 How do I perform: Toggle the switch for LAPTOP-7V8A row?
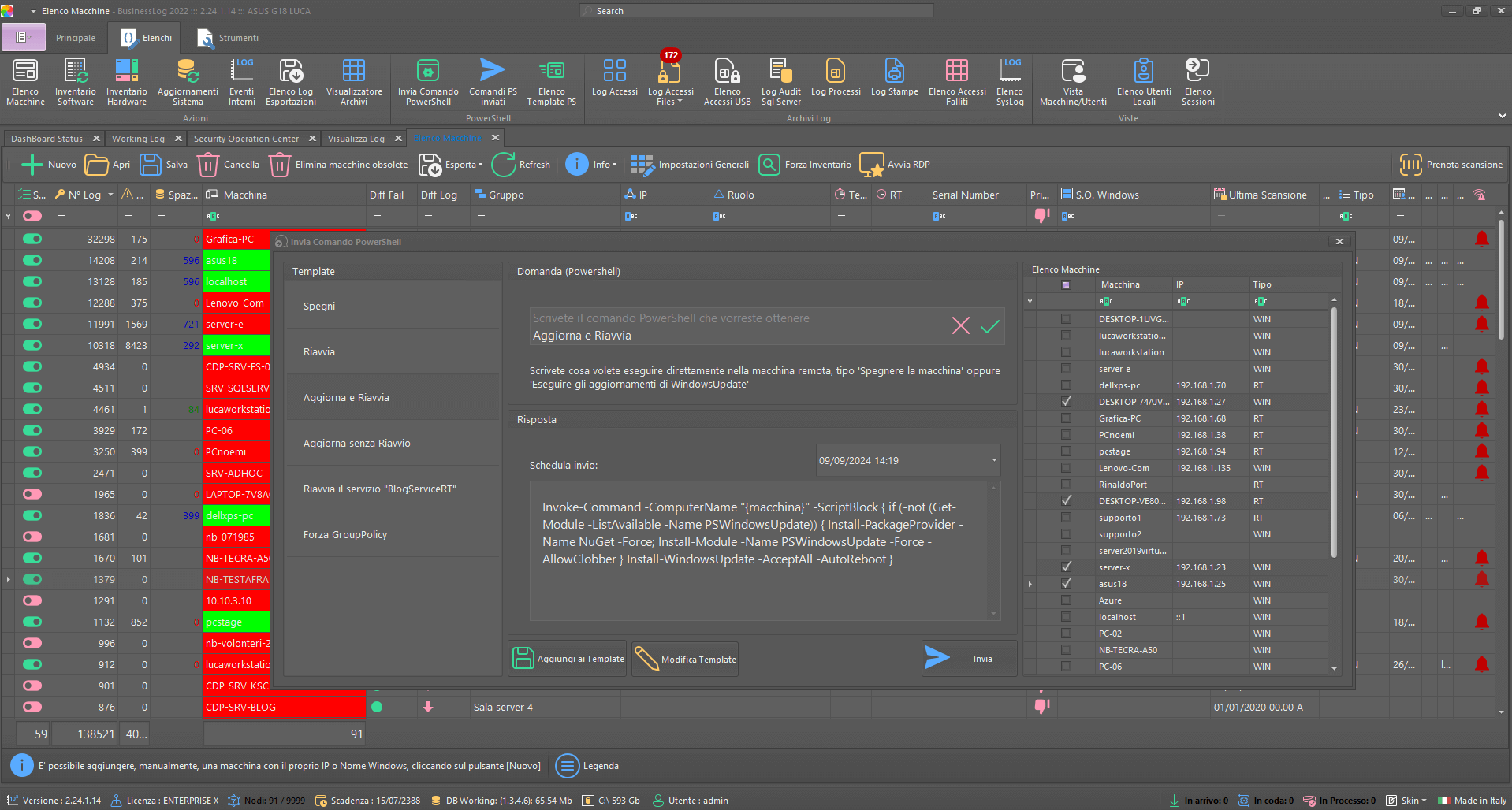pyautogui.click(x=32, y=494)
